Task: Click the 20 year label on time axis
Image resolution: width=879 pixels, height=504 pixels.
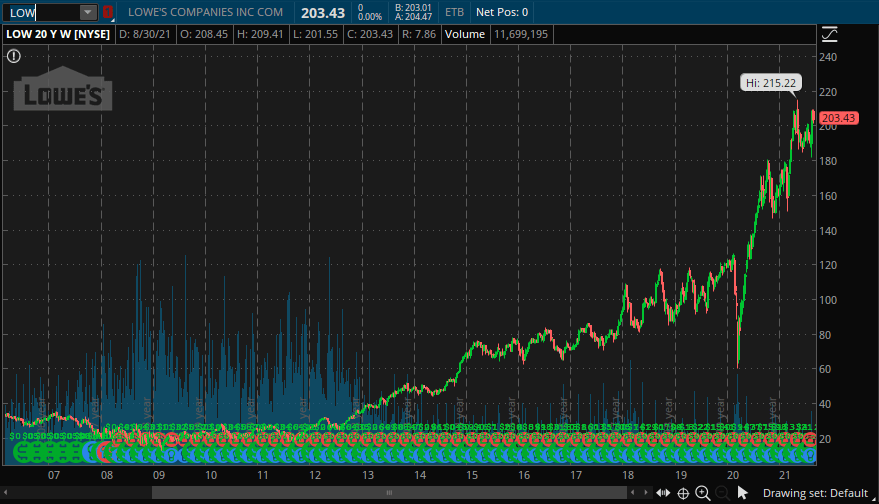Action: click(x=733, y=475)
